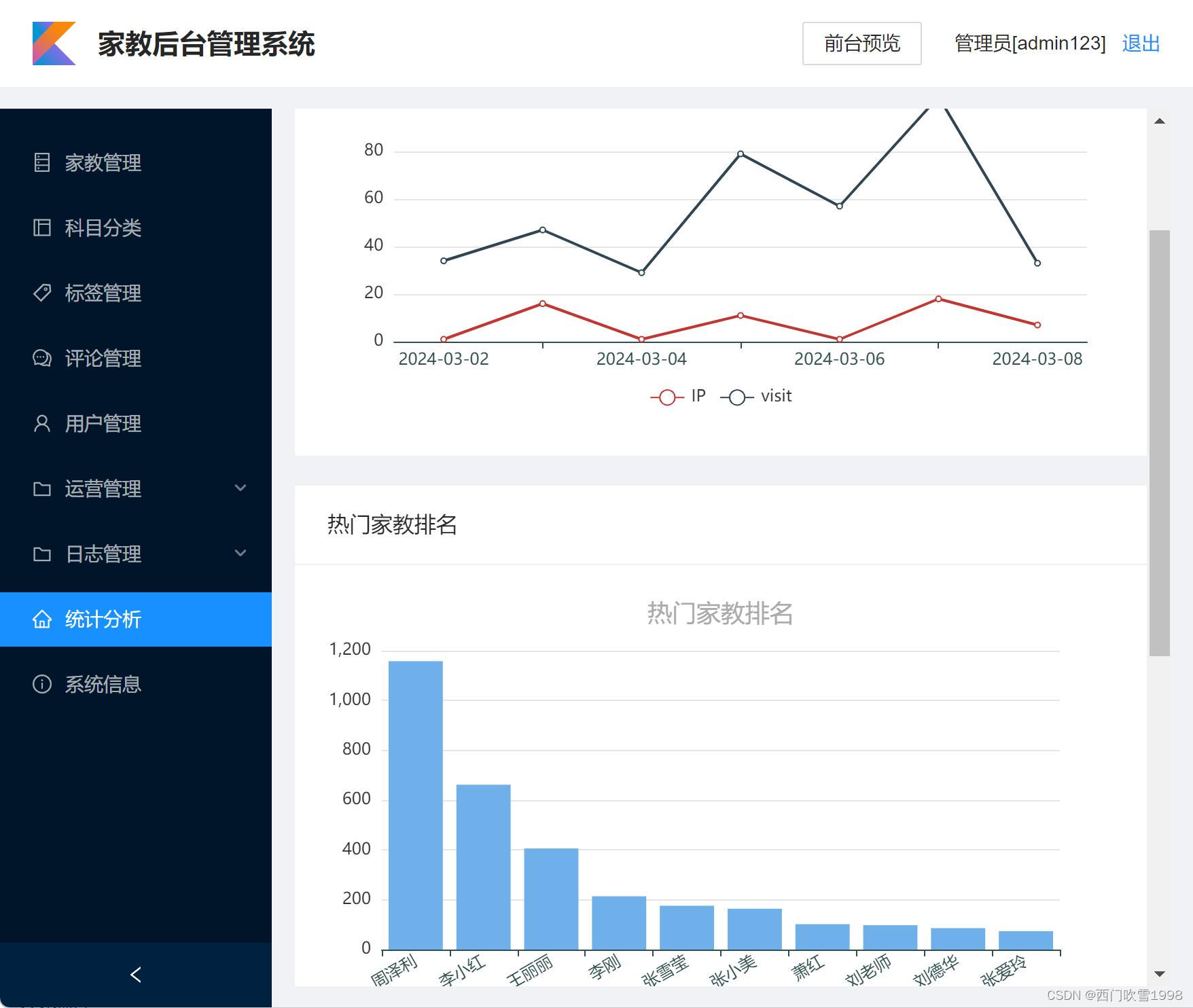Image resolution: width=1193 pixels, height=1008 pixels.
Task: Click the 李刚 bar in the chart
Action: (x=619, y=923)
